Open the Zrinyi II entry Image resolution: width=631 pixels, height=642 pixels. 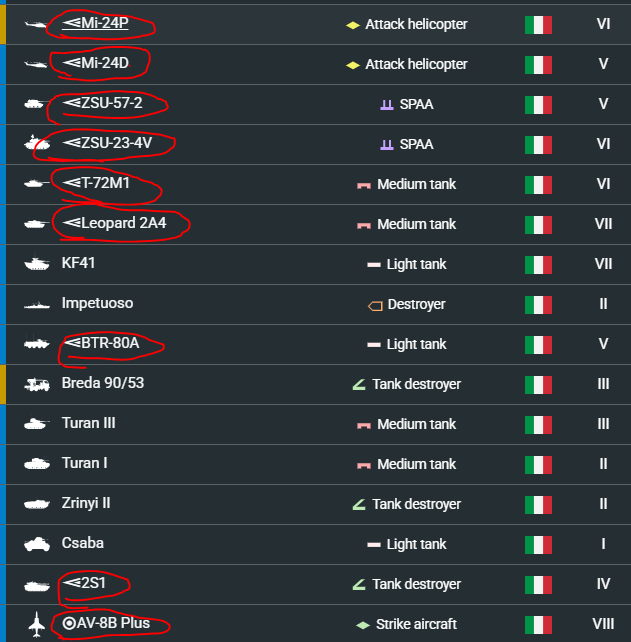pyautogui.click(x=86, y=503)
